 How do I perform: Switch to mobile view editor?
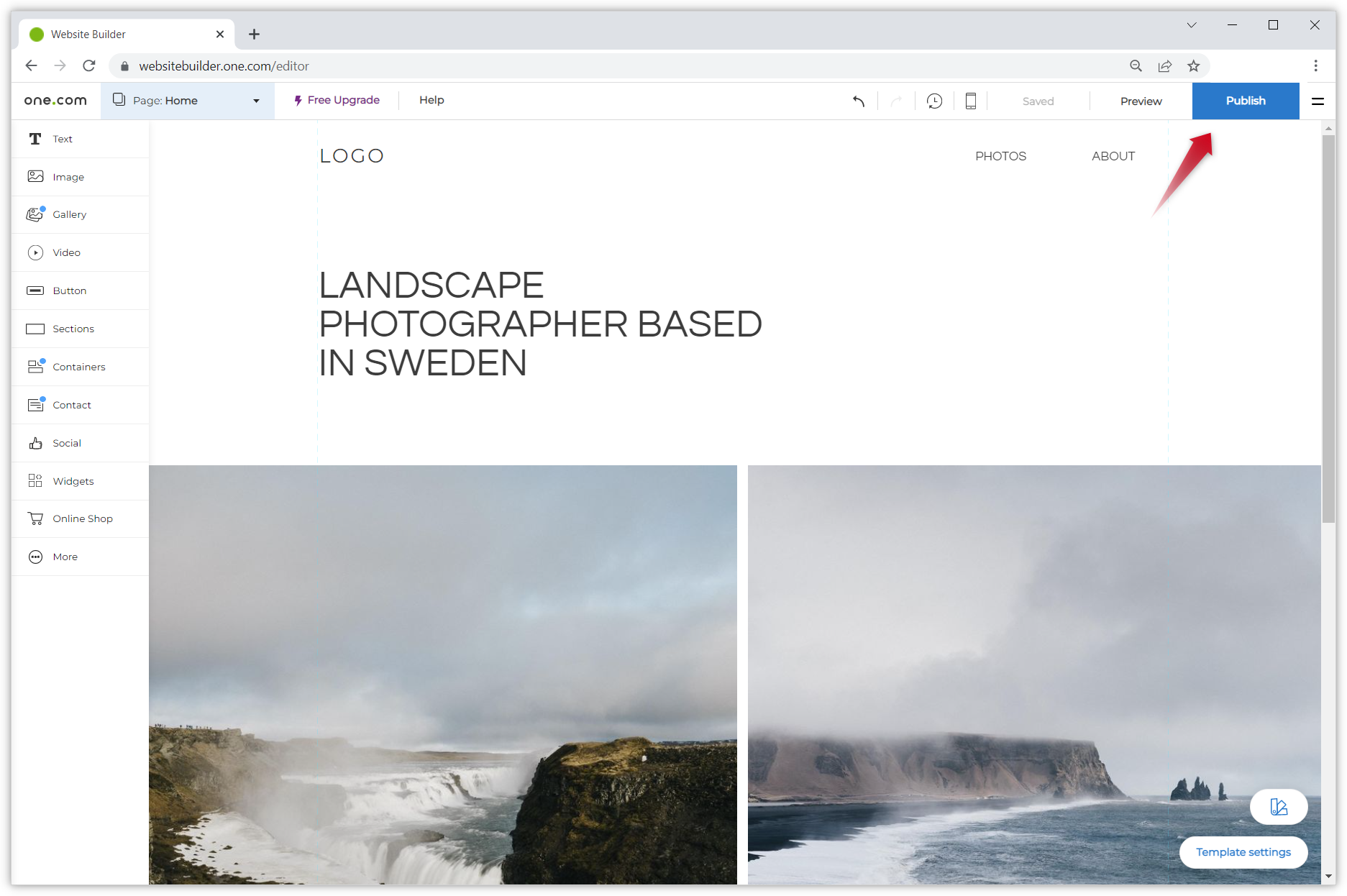coord(971,101)
